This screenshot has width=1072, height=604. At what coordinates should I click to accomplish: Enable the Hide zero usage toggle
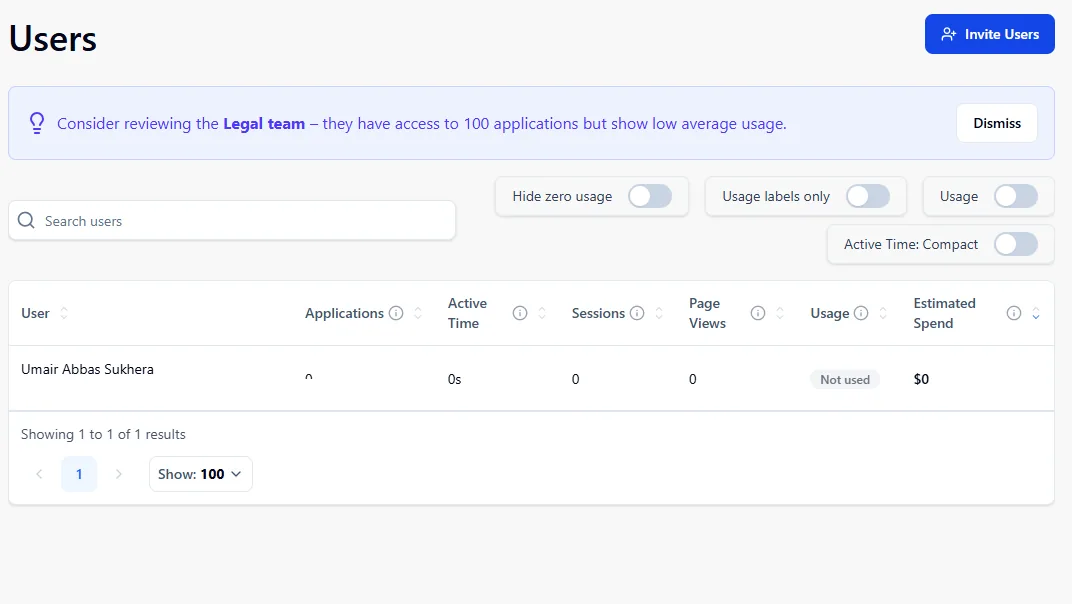point(649,196)
